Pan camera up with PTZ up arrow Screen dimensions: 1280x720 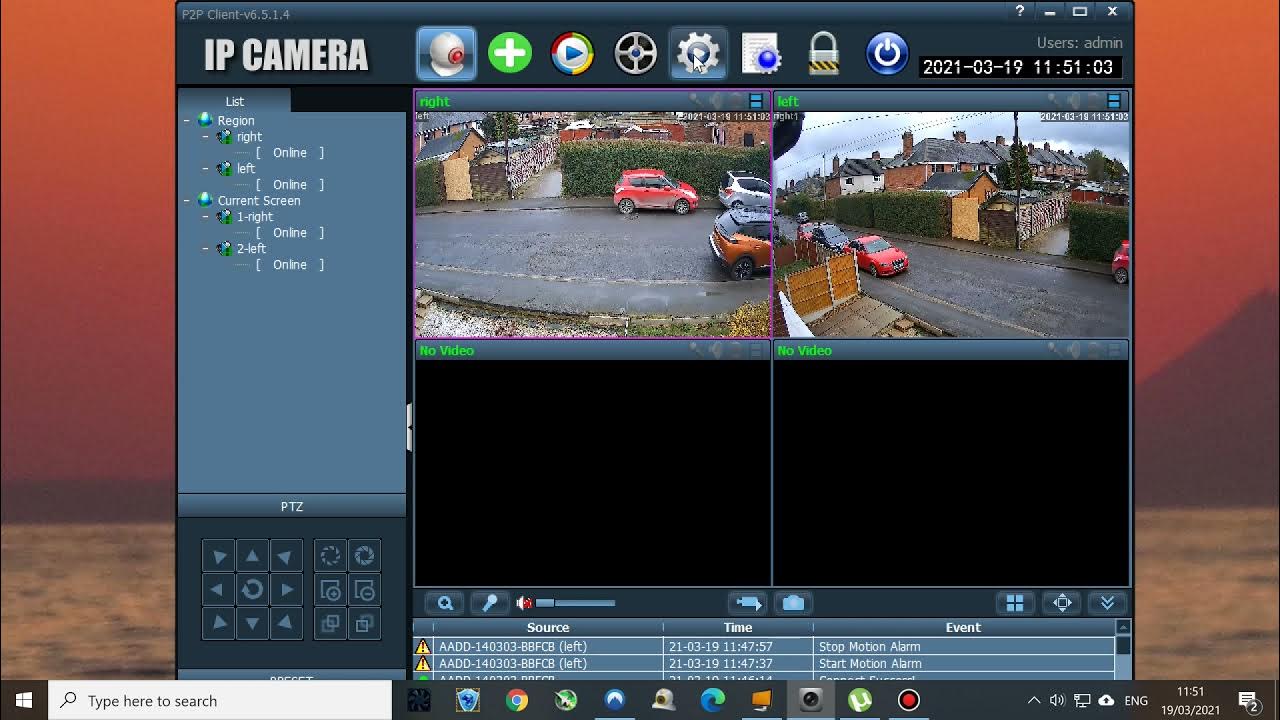click(252, 556)
